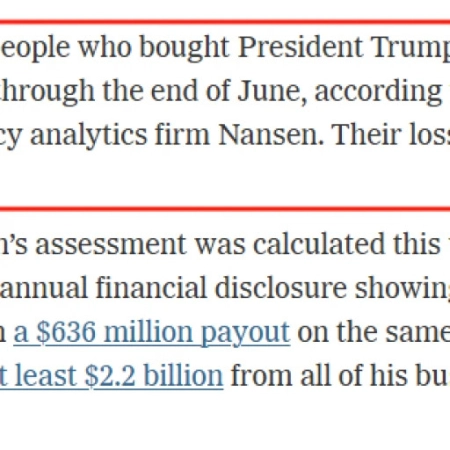Click the word "analytics" in the third line
This screenshot has height=450, width=450.
[x=88, y=136]
